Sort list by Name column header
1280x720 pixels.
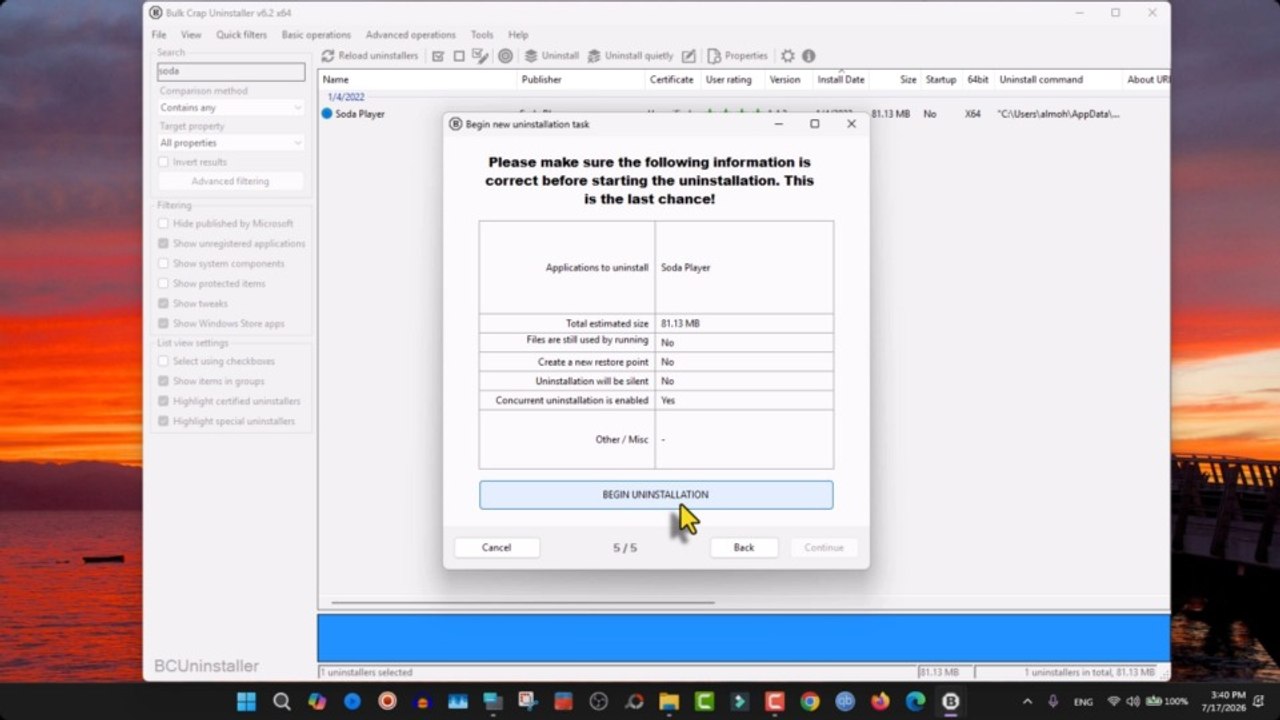coord(418,80)
